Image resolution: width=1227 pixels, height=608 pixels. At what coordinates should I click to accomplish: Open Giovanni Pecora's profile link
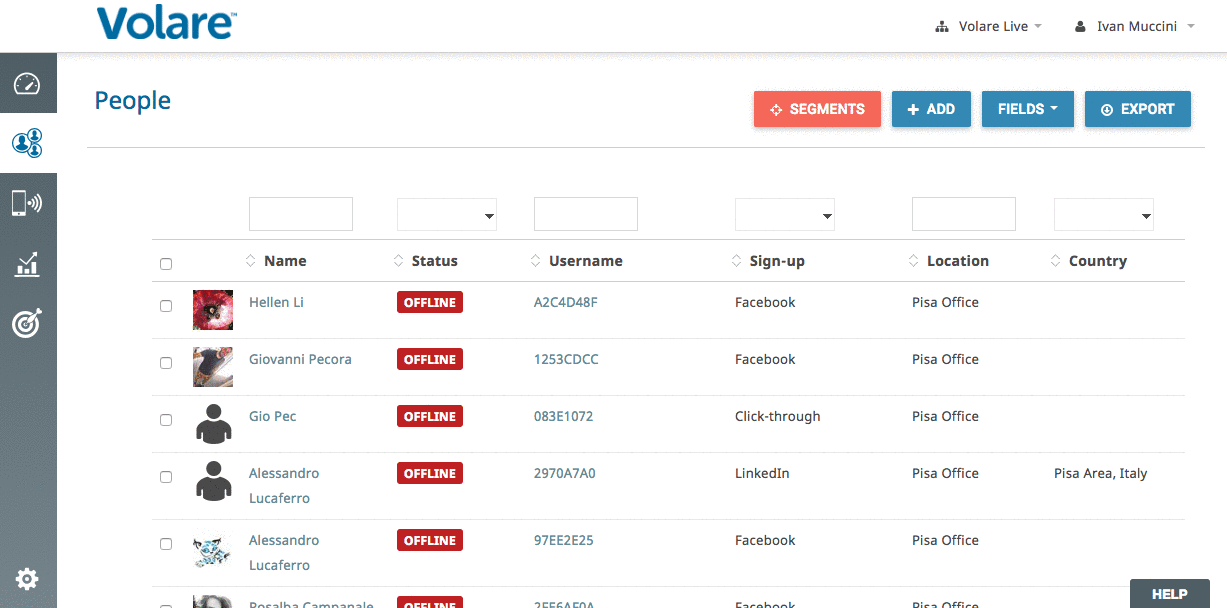pyautogui.click(x=300, y=359)
